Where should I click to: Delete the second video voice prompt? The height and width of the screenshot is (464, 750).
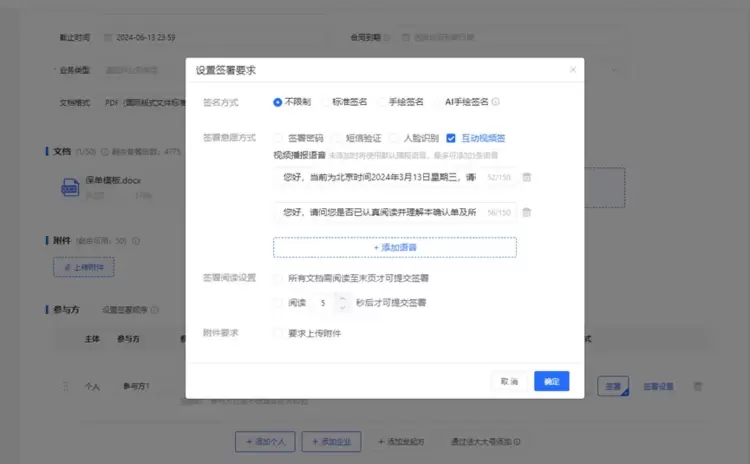527,212
